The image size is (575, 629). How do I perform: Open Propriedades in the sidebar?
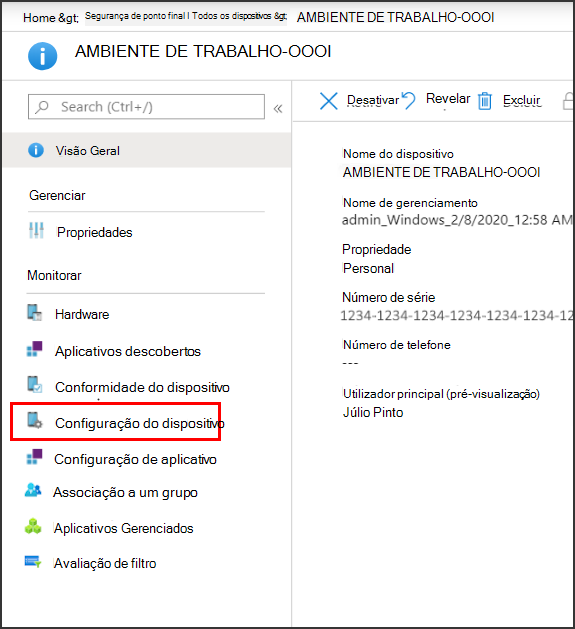click(95, 232)
